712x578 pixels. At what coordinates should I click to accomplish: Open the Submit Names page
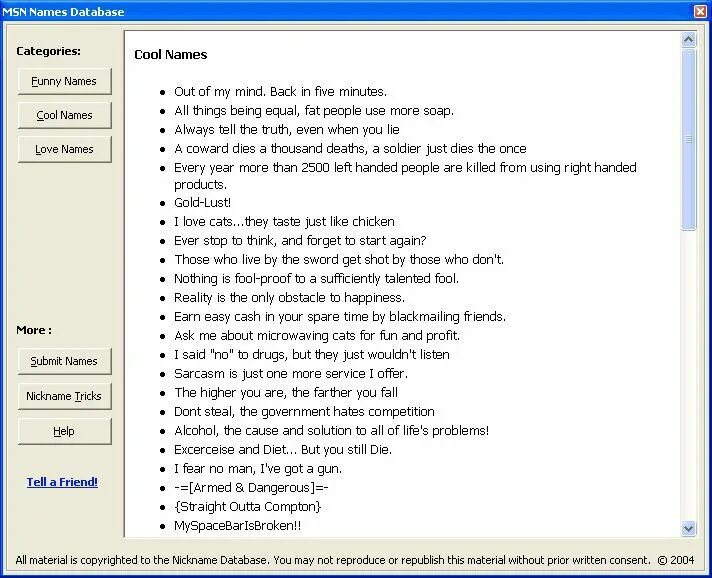coord(64,361)
